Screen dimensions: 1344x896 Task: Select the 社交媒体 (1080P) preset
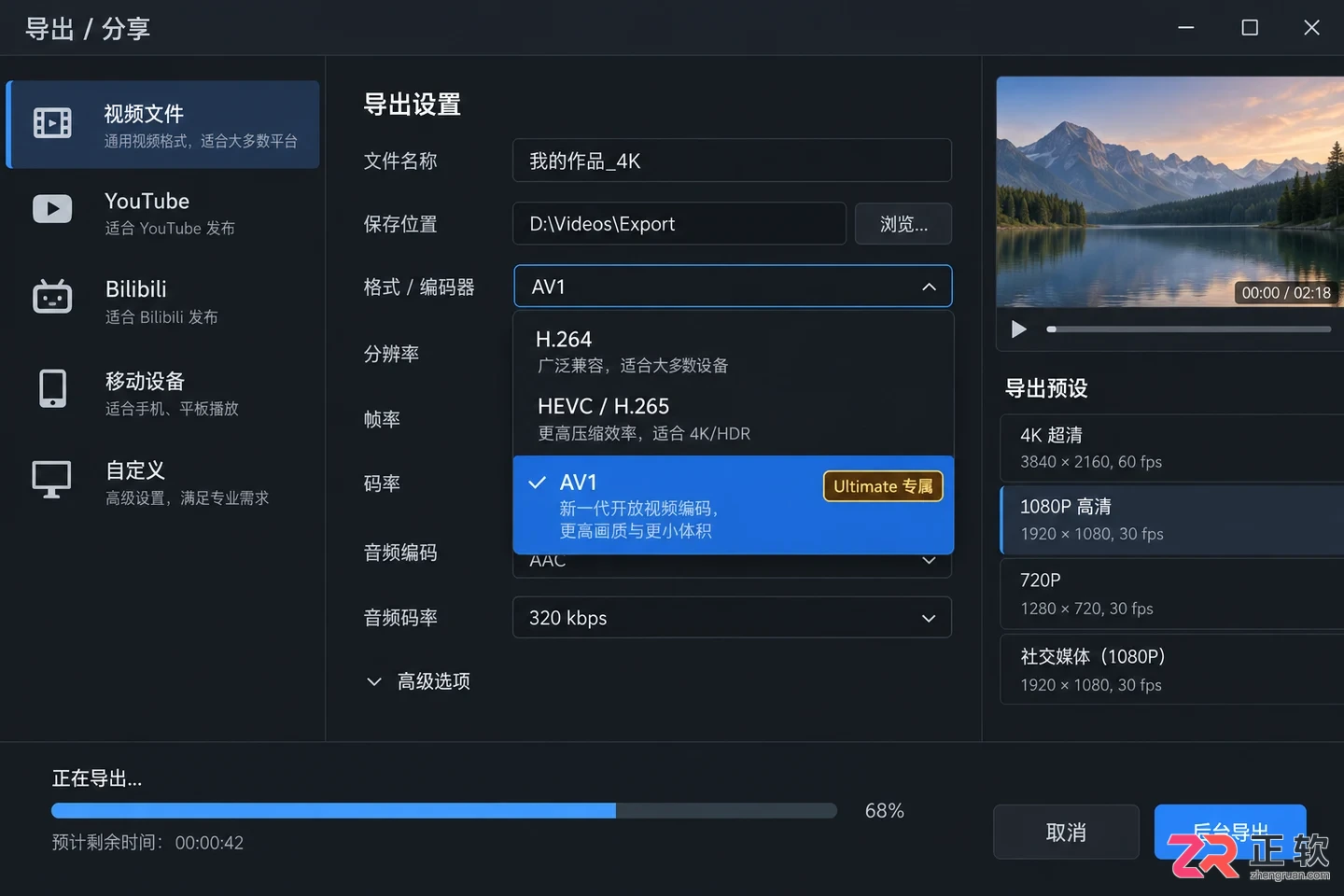pyautogui.click(x=1172, y=670)
